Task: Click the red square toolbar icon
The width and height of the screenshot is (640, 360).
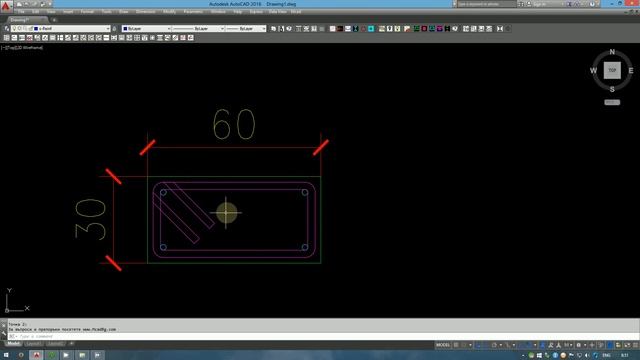Action: pos(424,29)
